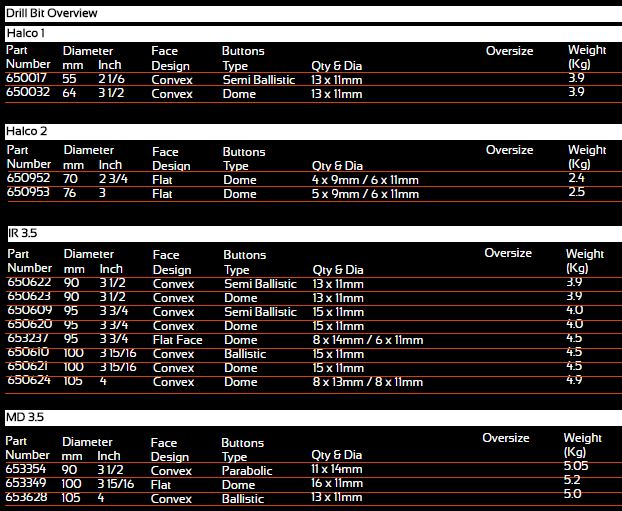Select the 4 x 9mm / 6 x 11mm quantity
Viewport: 622px width, 511px height.
365,180
